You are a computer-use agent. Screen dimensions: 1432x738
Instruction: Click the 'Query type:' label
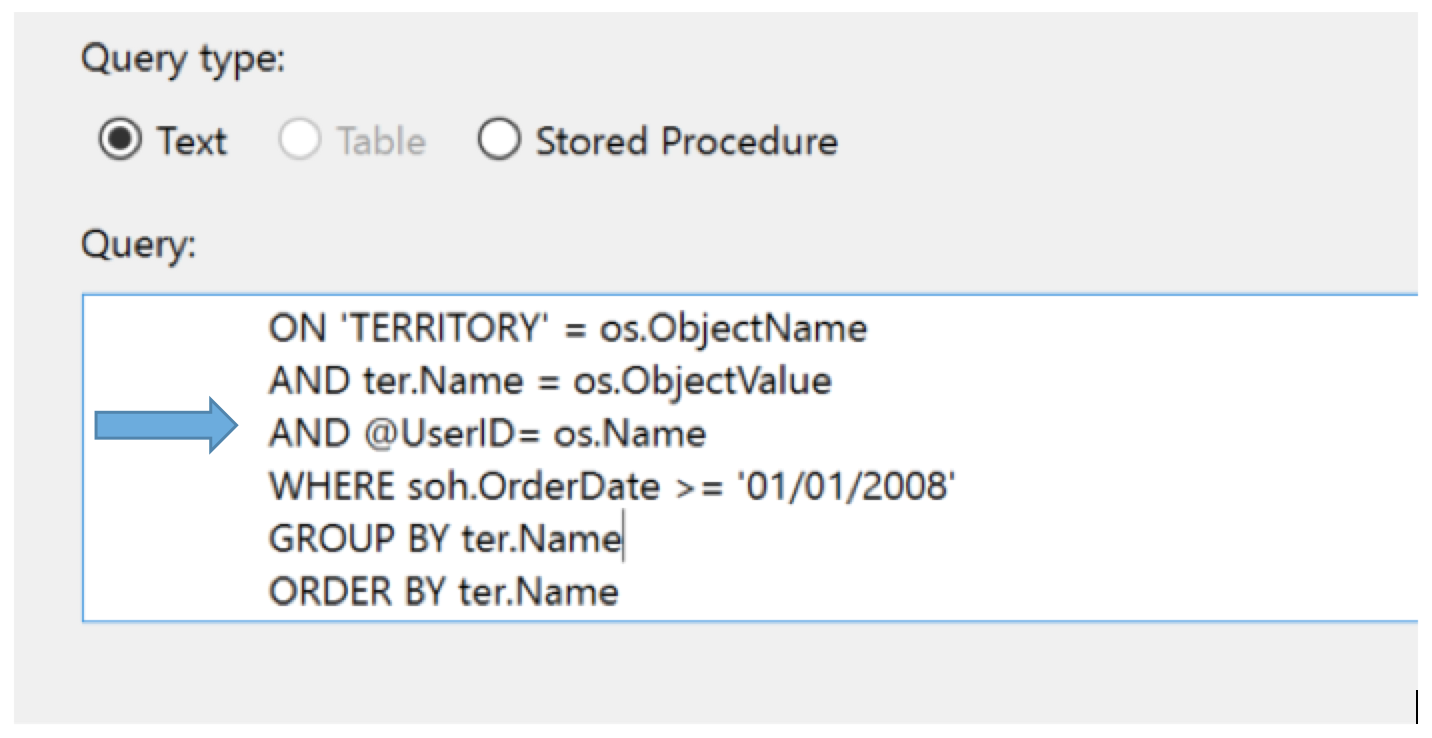pos(183,61)
